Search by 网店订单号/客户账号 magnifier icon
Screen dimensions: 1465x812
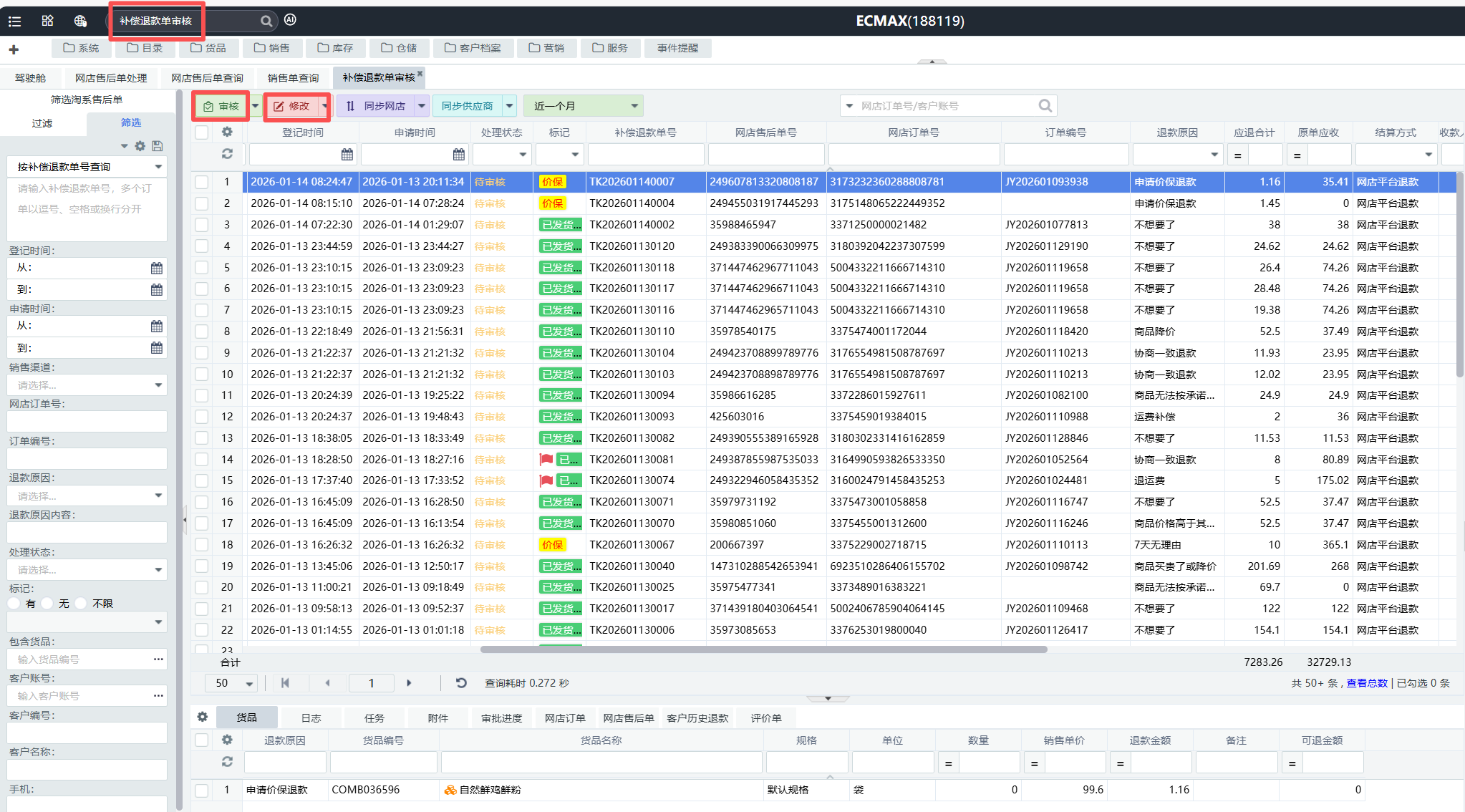[1045, 106]
